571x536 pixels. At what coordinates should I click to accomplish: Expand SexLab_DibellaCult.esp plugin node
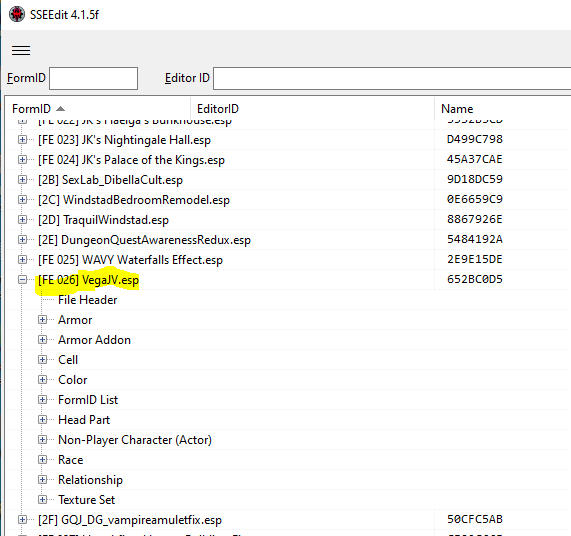point(23,180)
